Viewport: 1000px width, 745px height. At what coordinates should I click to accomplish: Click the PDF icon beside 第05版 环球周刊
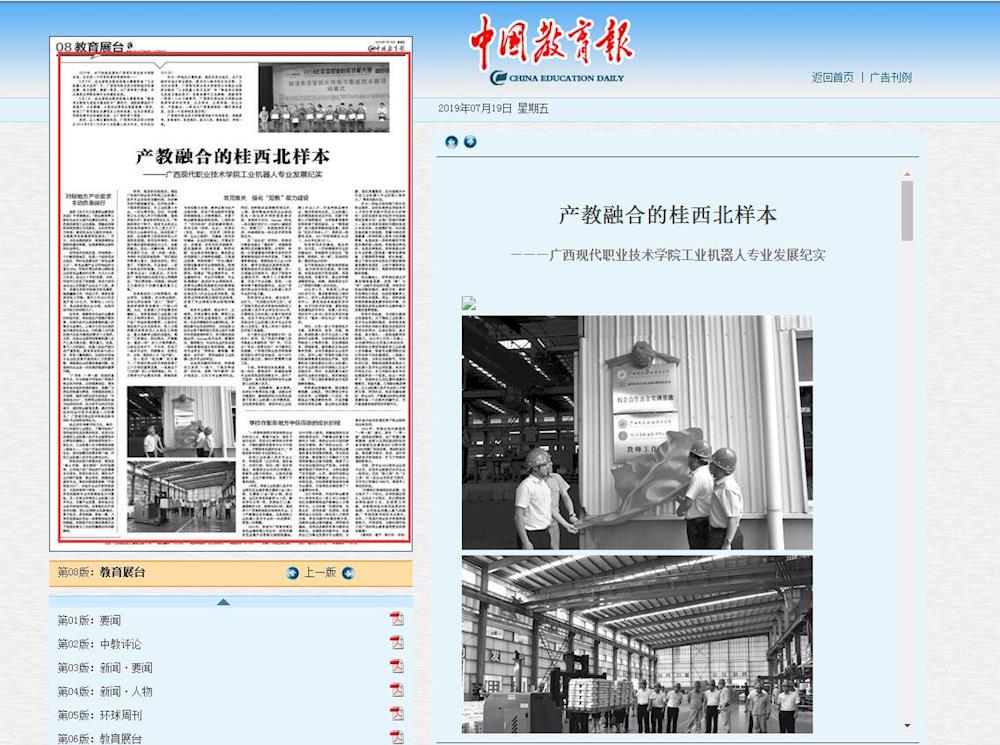[397, 714]
